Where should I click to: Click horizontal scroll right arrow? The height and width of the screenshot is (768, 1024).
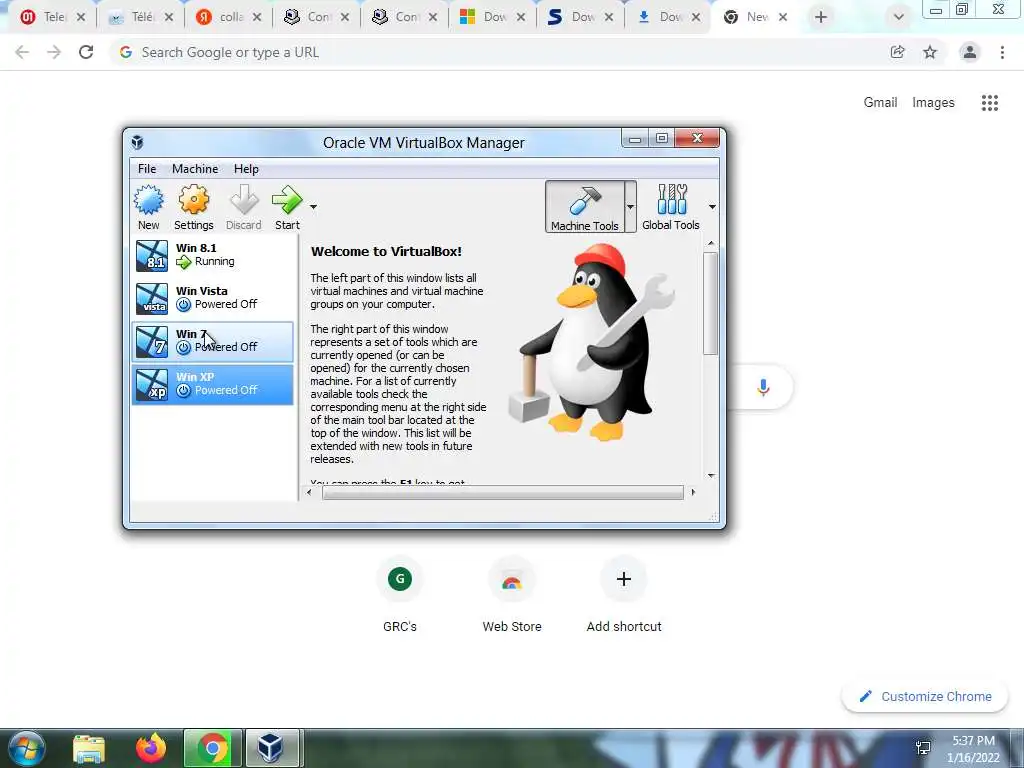pyautogui.click(x=693, y=492)
